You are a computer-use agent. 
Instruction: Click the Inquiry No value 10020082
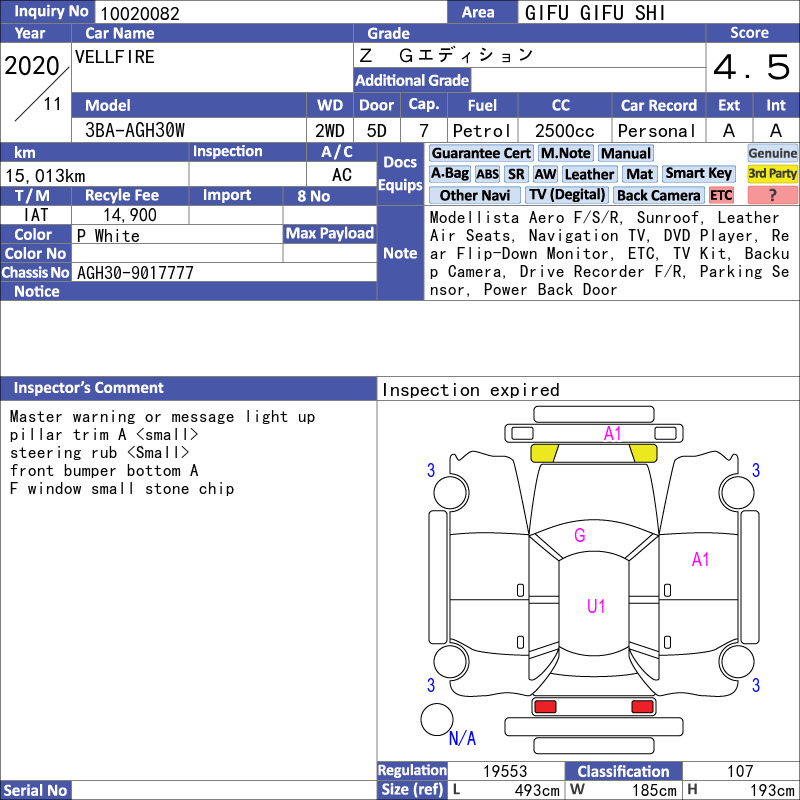click(140, 13)
